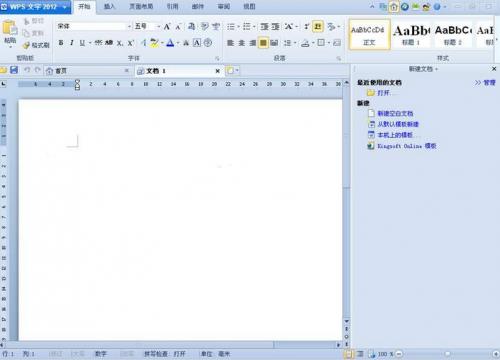Toggle the highlighted show formatting marks button
Image resolution: width=500 pixels, height=360 pixels.
tap(318, 26)
